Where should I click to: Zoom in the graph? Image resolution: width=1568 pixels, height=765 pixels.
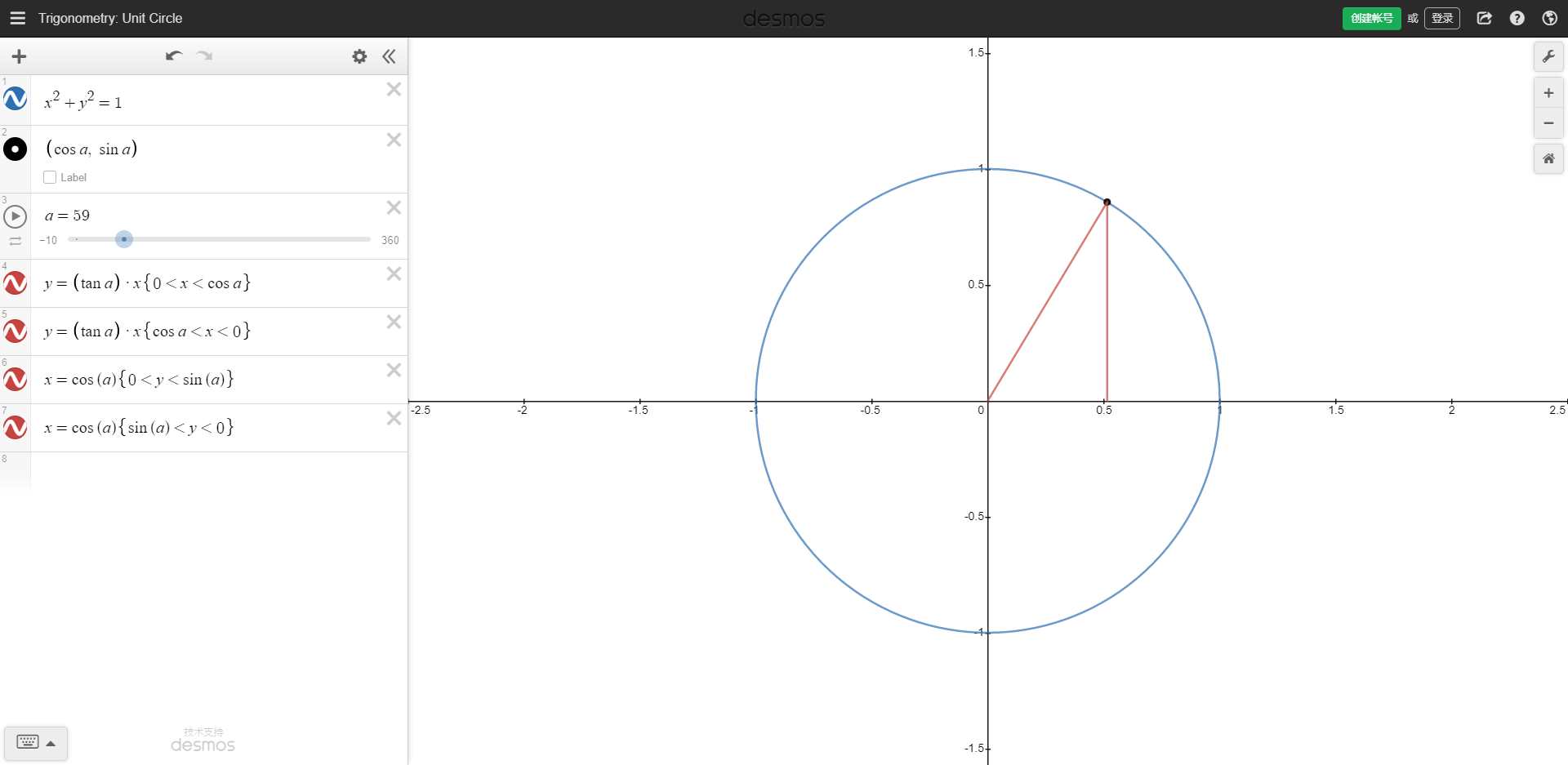pyautogui.click(x=1548, y=93)
